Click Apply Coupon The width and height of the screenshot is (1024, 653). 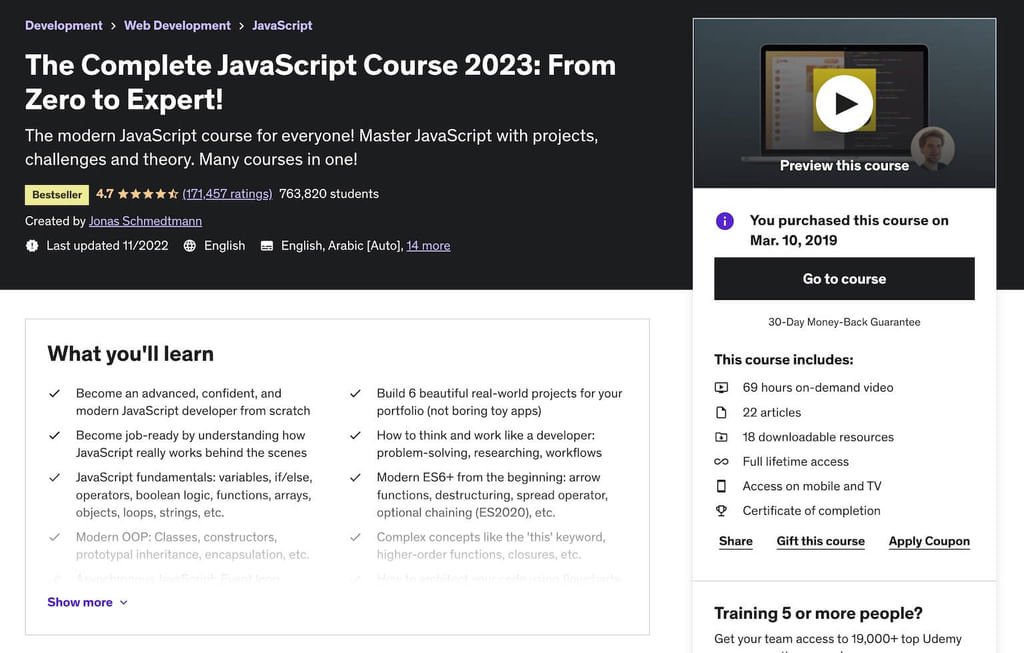coord(929,541)
